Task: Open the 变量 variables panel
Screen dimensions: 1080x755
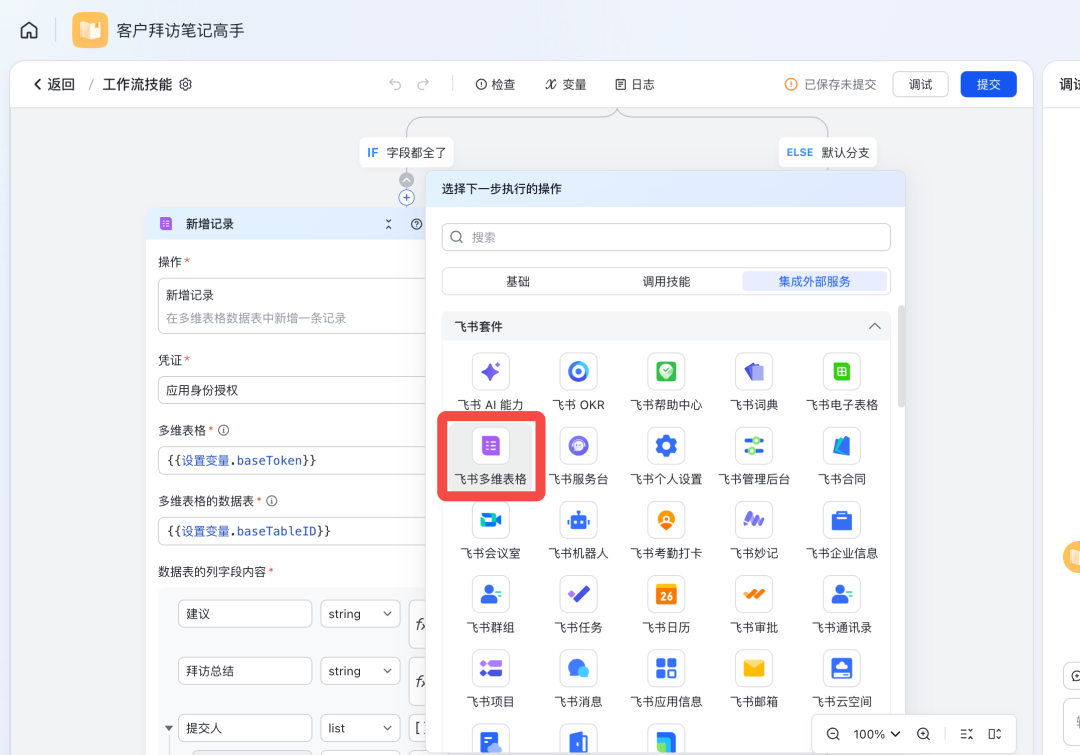Action: tap(565, 84)
